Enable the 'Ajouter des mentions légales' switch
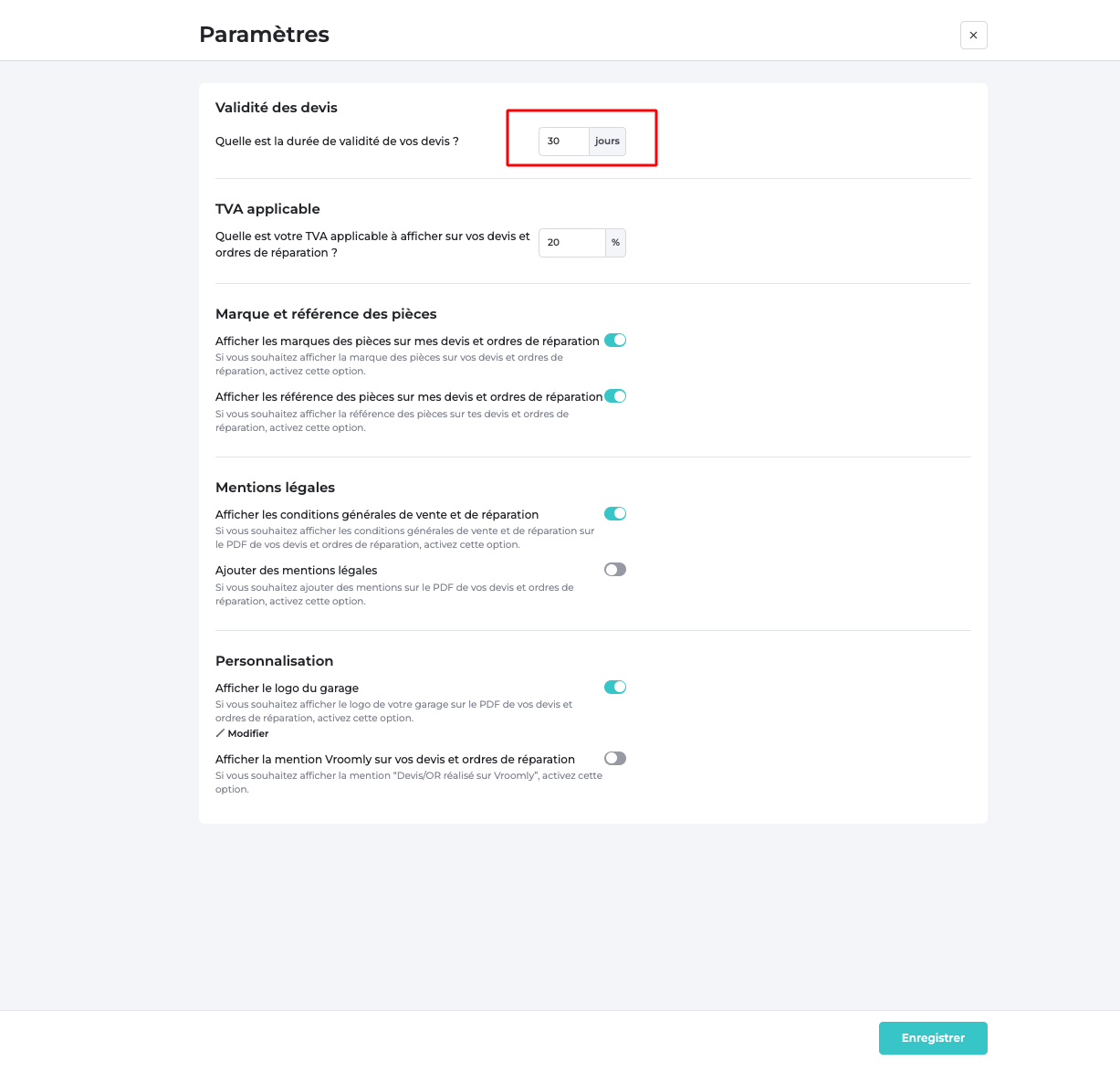This screenshot has width=1120, height=1072. pyautogui.click(x=615, y=570)
